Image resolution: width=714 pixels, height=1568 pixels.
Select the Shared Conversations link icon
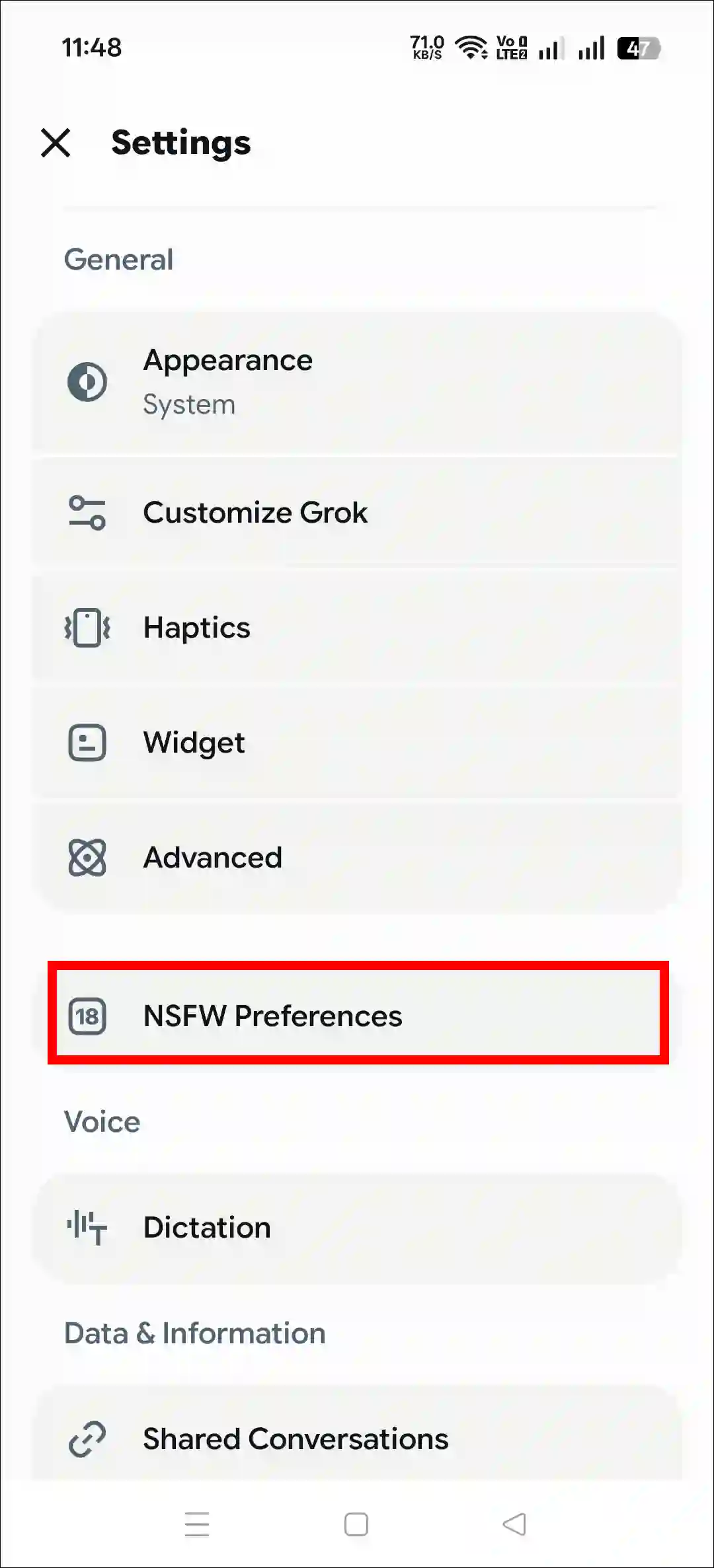pos(87,1438)
